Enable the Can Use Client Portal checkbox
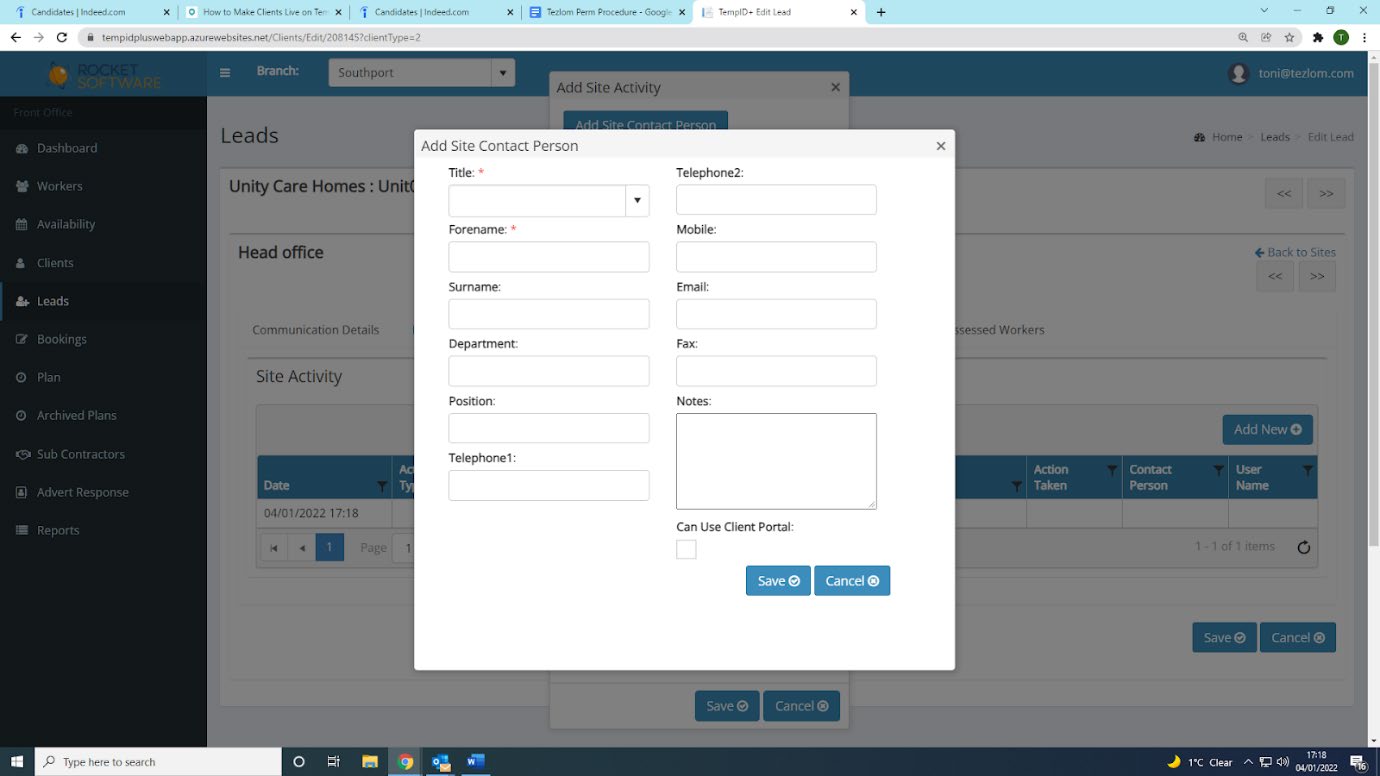The height and width of the screenshot is (776, 1380). (x=686, y=549)
